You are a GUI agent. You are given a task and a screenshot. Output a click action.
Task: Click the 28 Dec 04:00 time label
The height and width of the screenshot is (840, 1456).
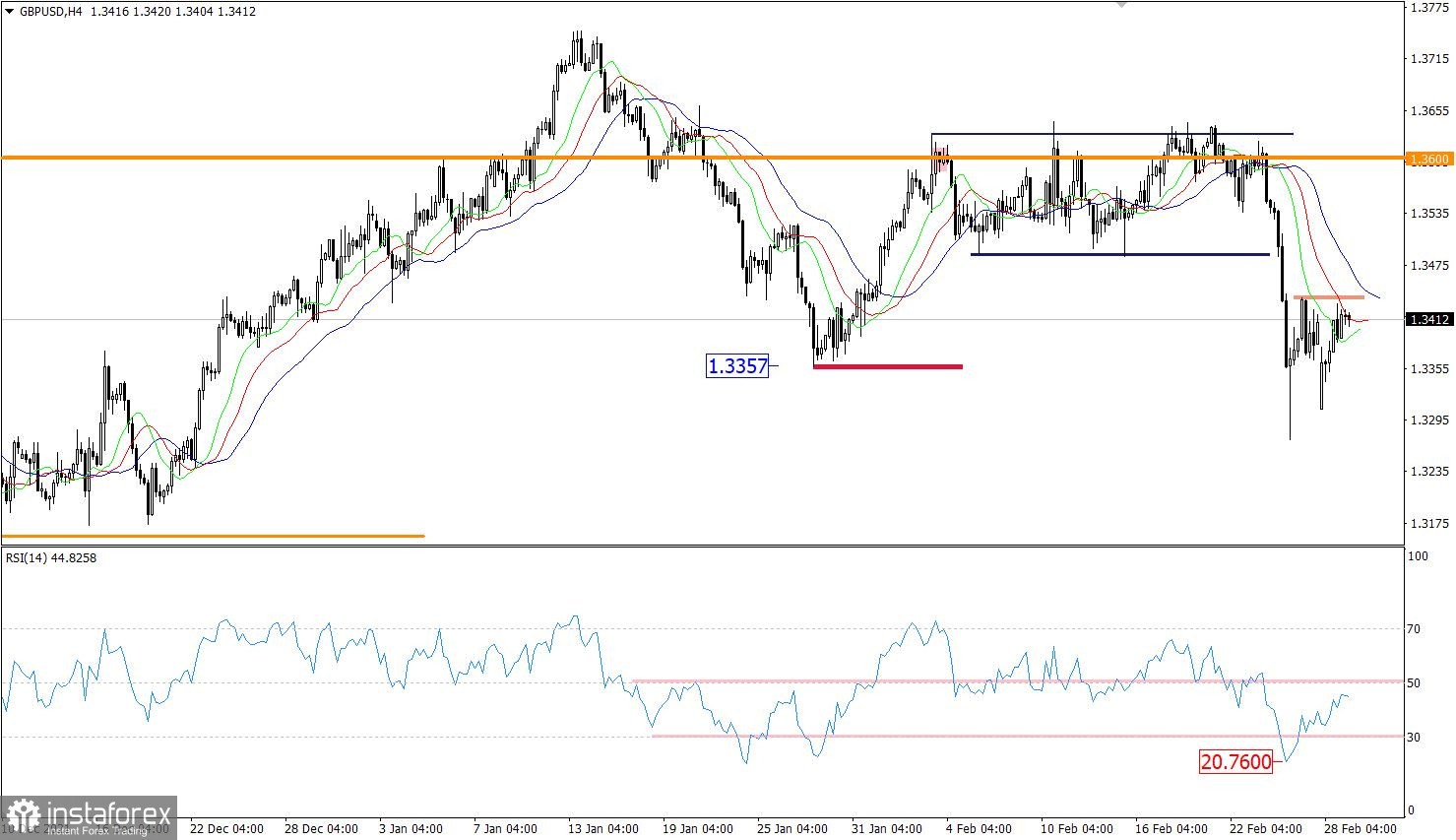click(322, 828)
